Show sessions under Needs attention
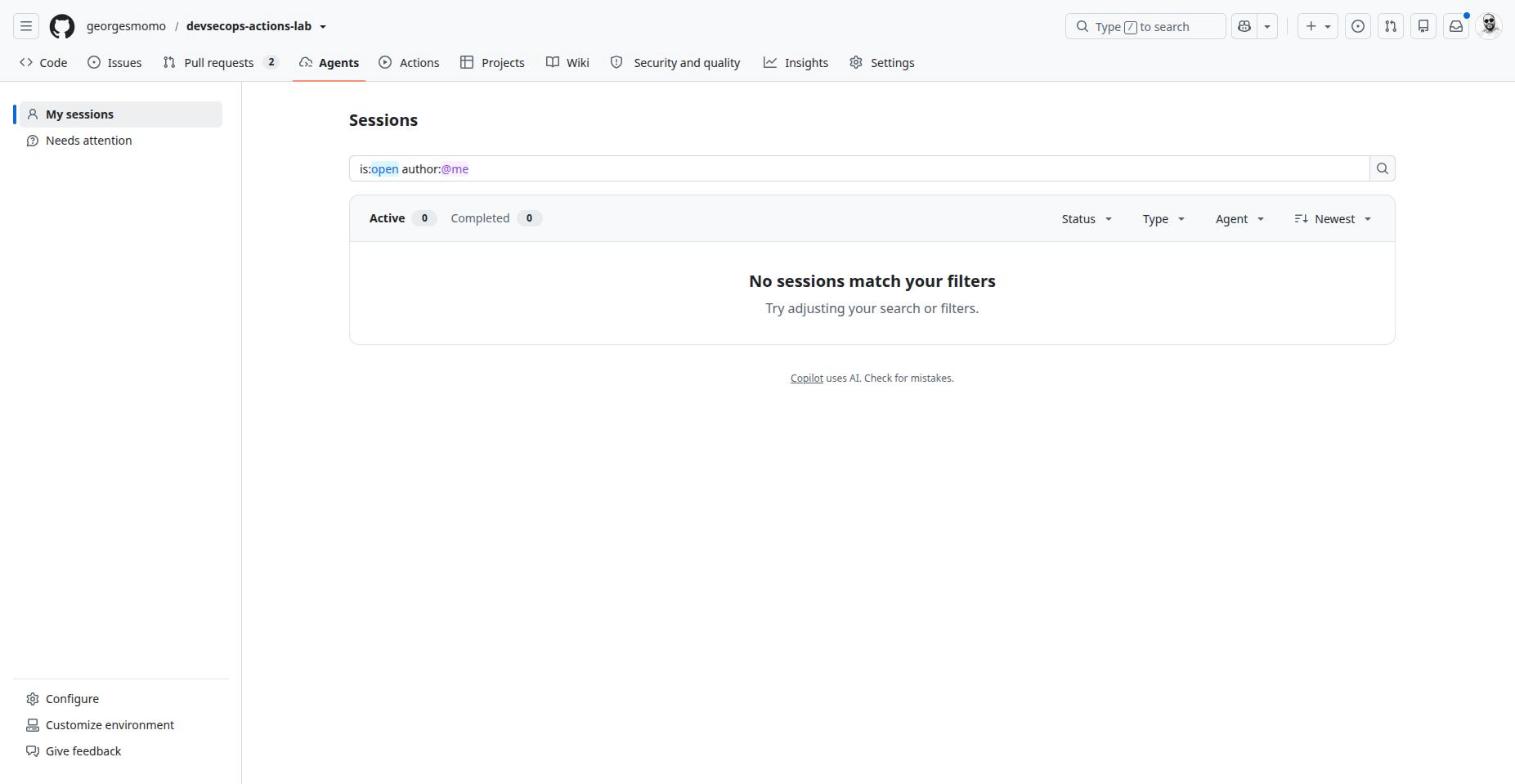 point(120,141)
